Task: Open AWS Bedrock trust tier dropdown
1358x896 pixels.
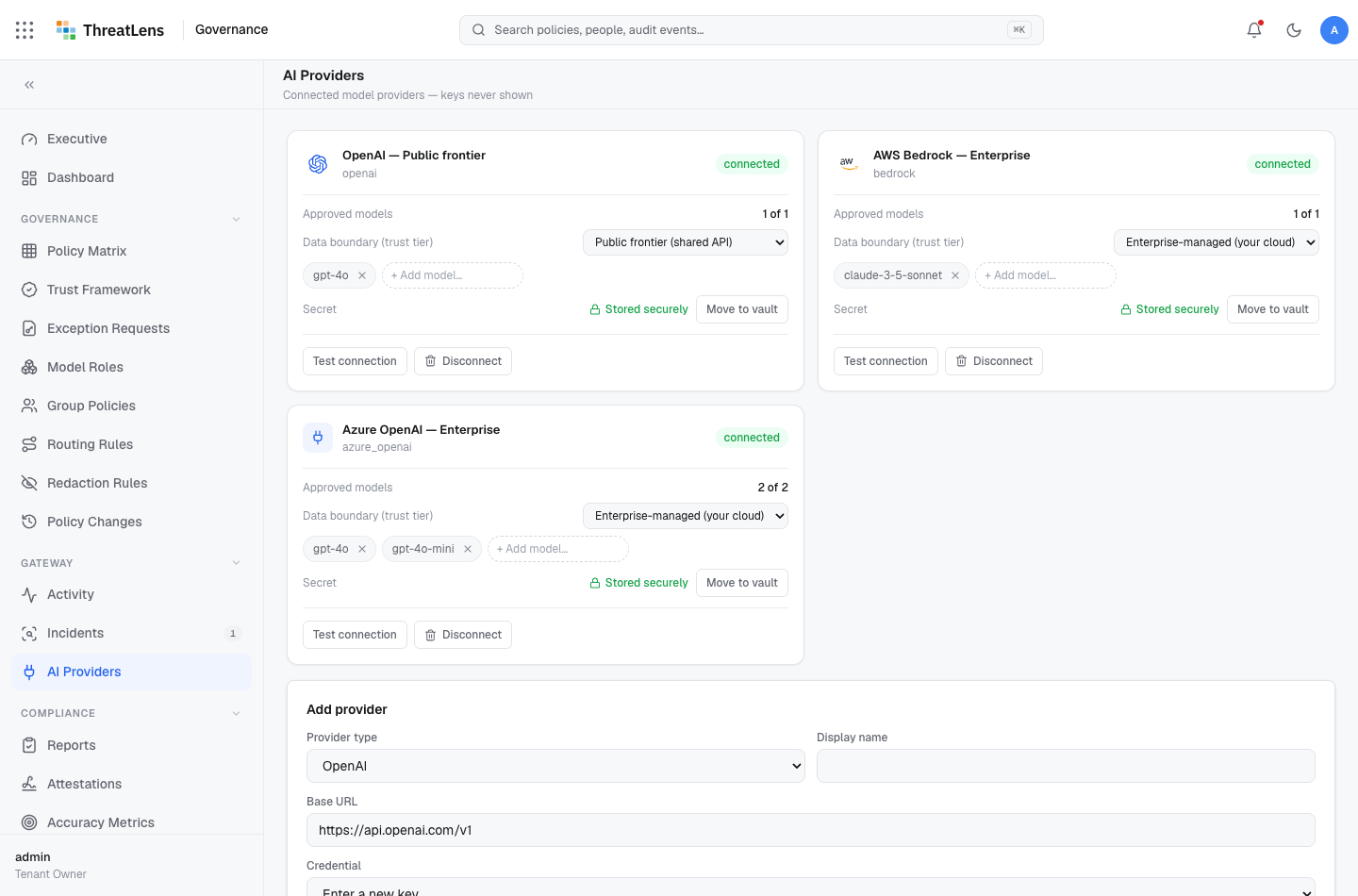Action: point(1217,242)
